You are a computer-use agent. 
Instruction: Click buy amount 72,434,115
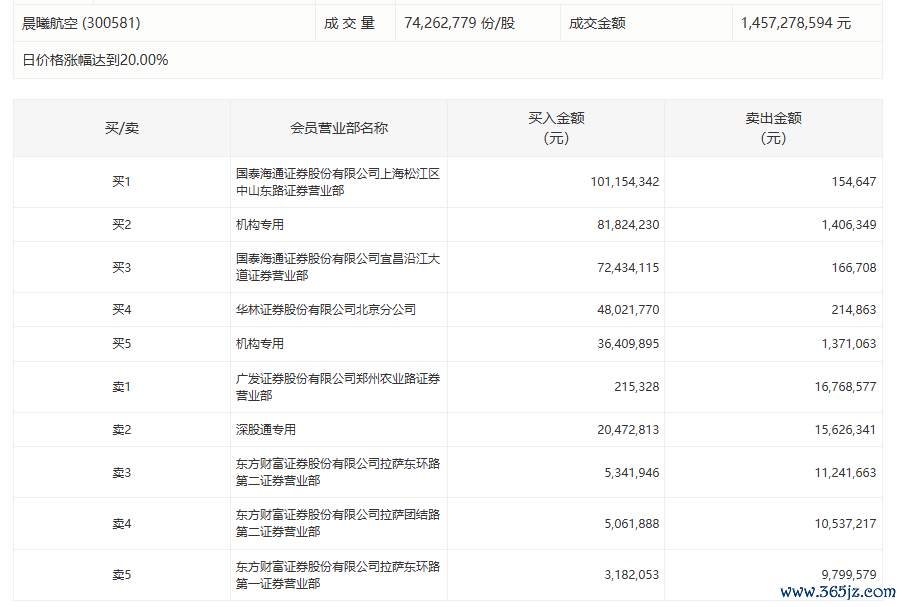[628, 267]
